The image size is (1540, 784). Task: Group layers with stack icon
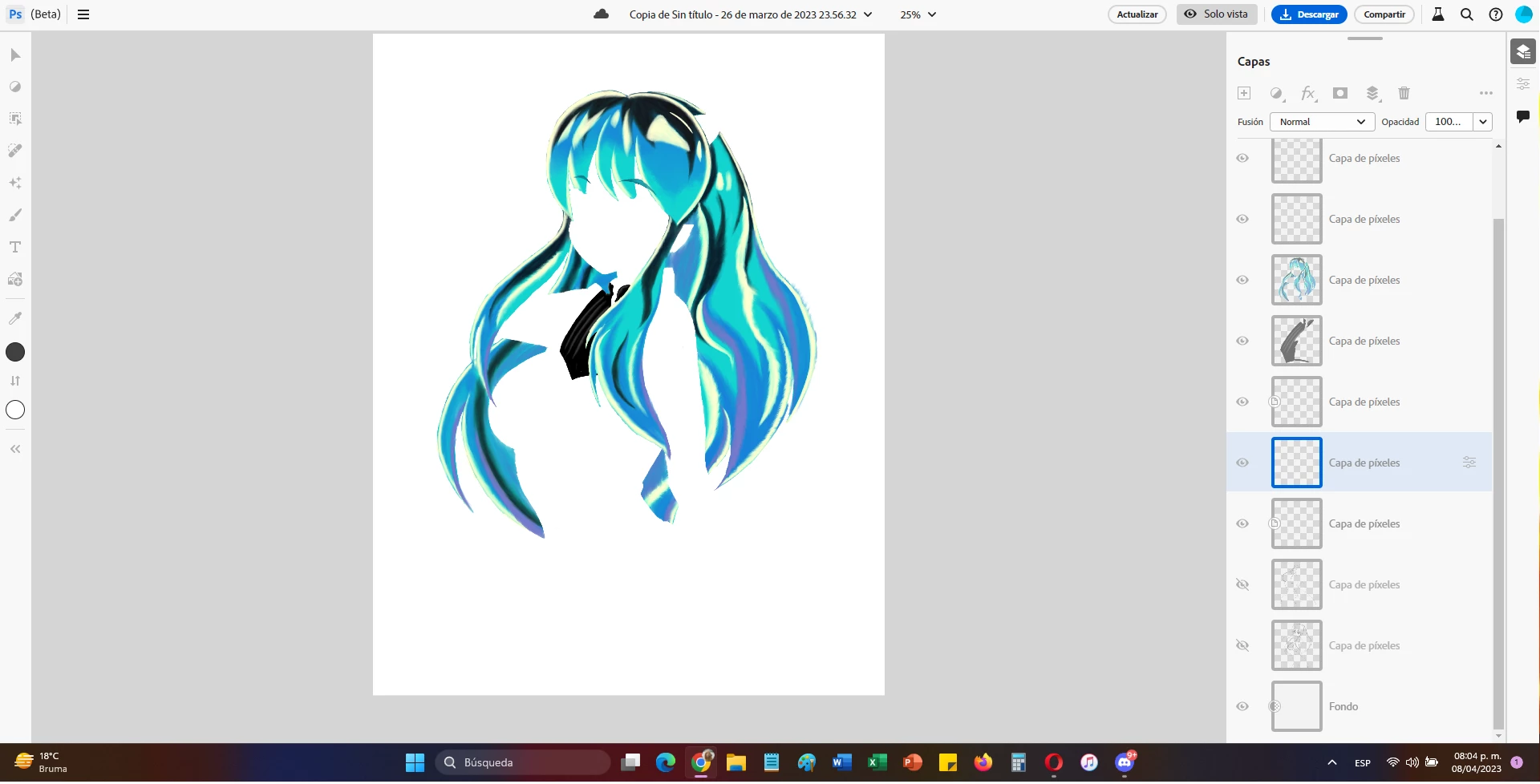[x=1372, y=93]
